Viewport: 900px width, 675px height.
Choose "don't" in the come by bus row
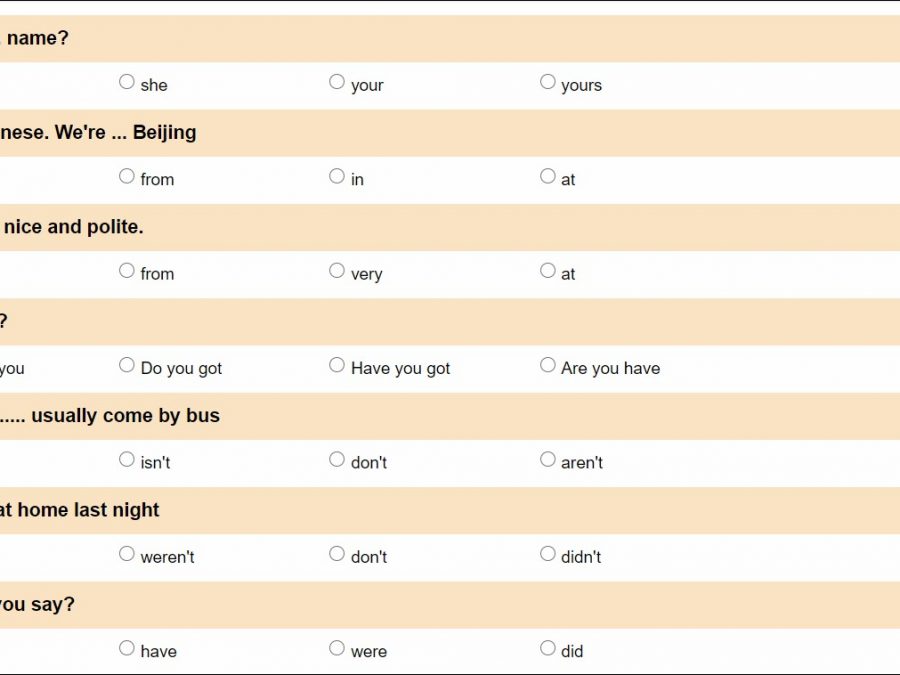pos(337,459)
